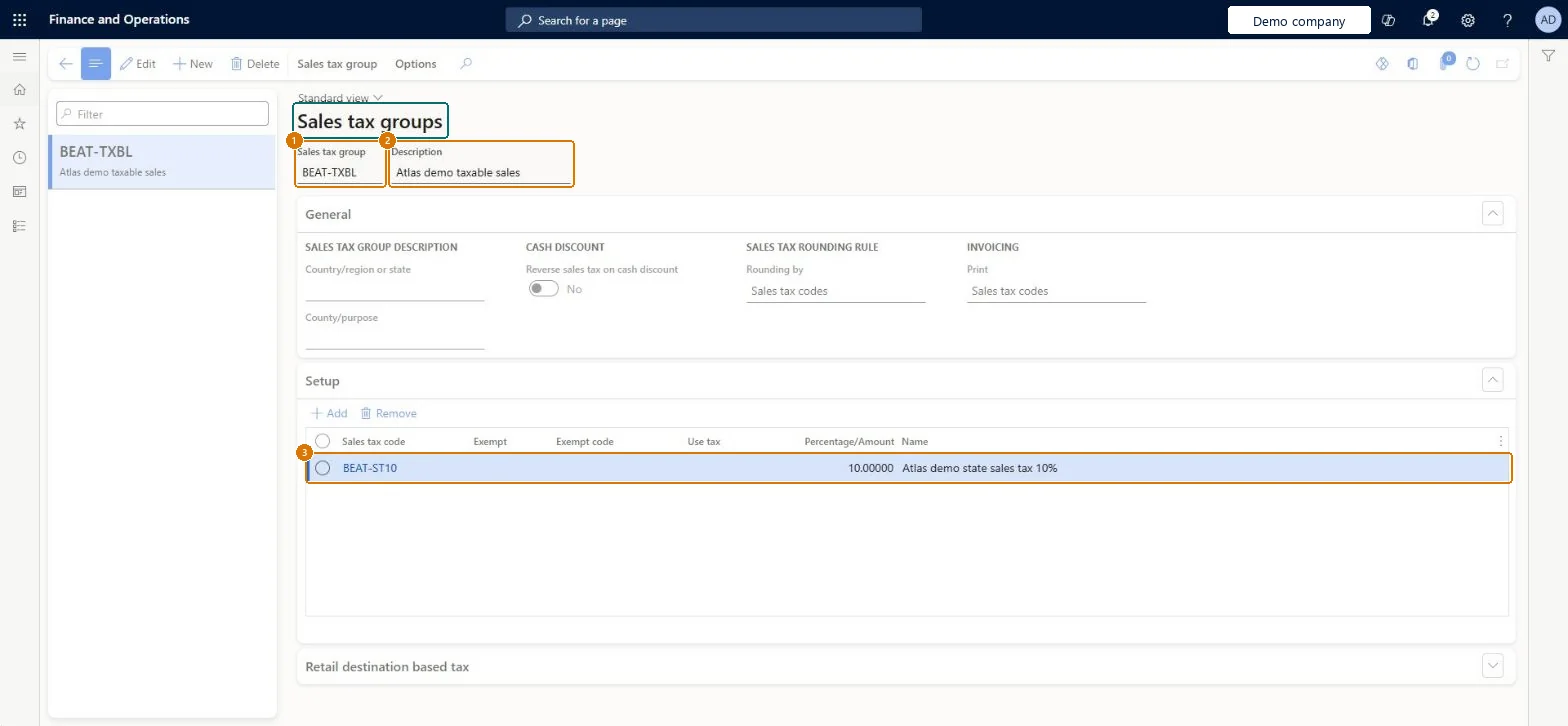Collapse the General section chevron

1493,214
